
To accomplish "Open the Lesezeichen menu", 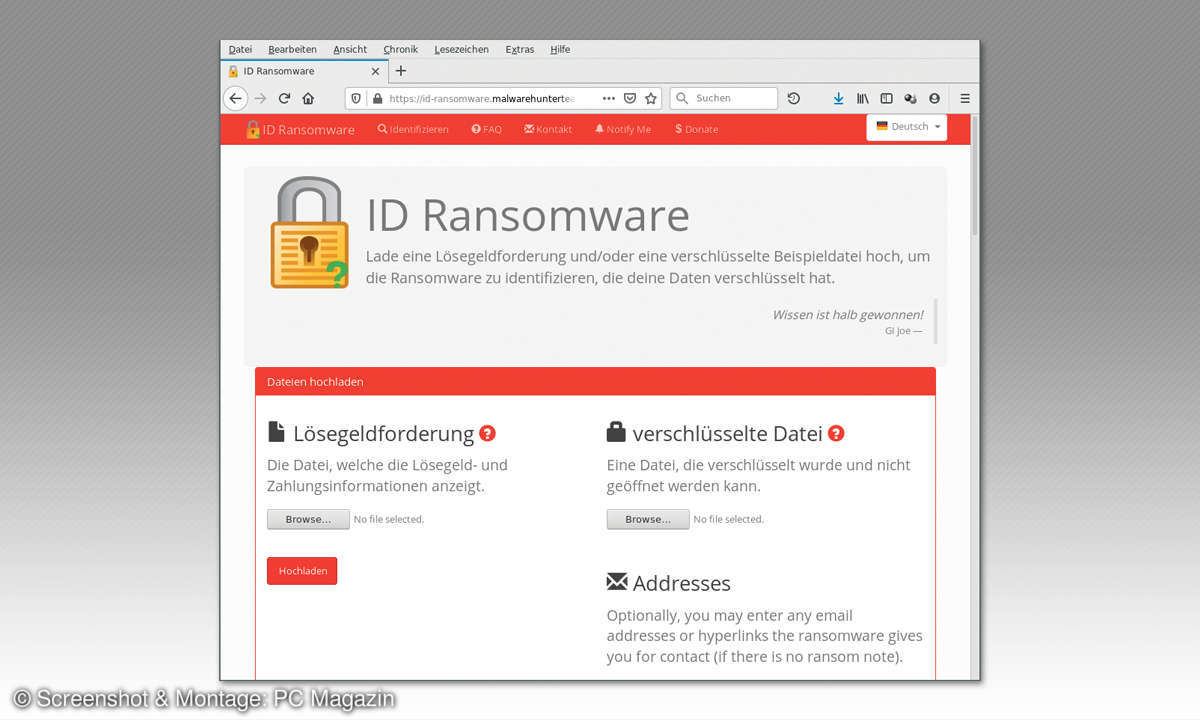I will pyautogui.click(x=462, y=49).
